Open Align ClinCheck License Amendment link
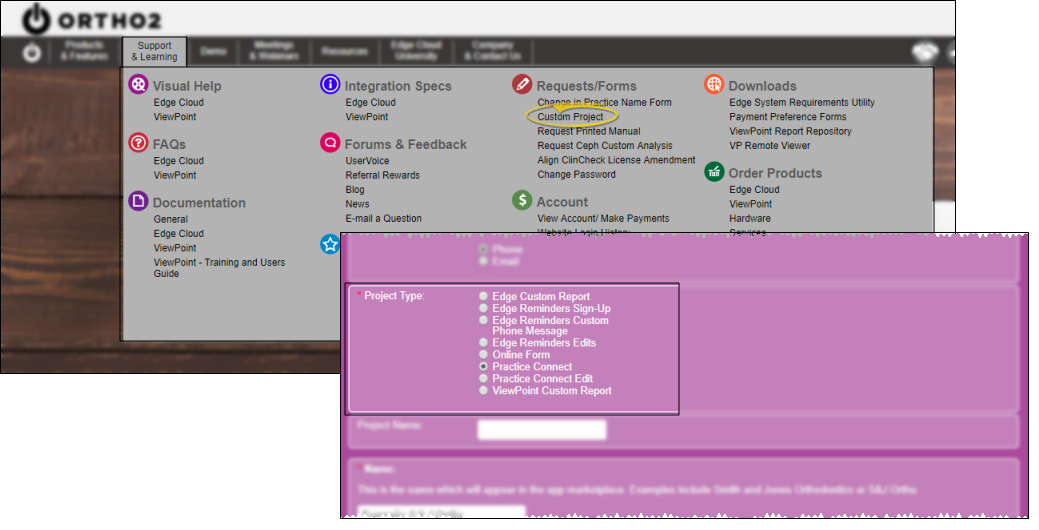 coord(616,160)
